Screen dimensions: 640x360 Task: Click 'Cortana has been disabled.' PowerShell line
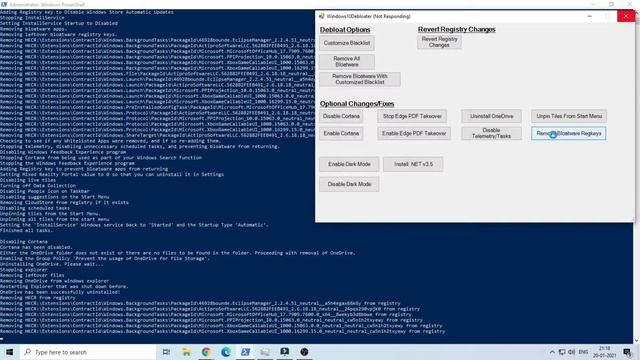(x=36, y=247)
